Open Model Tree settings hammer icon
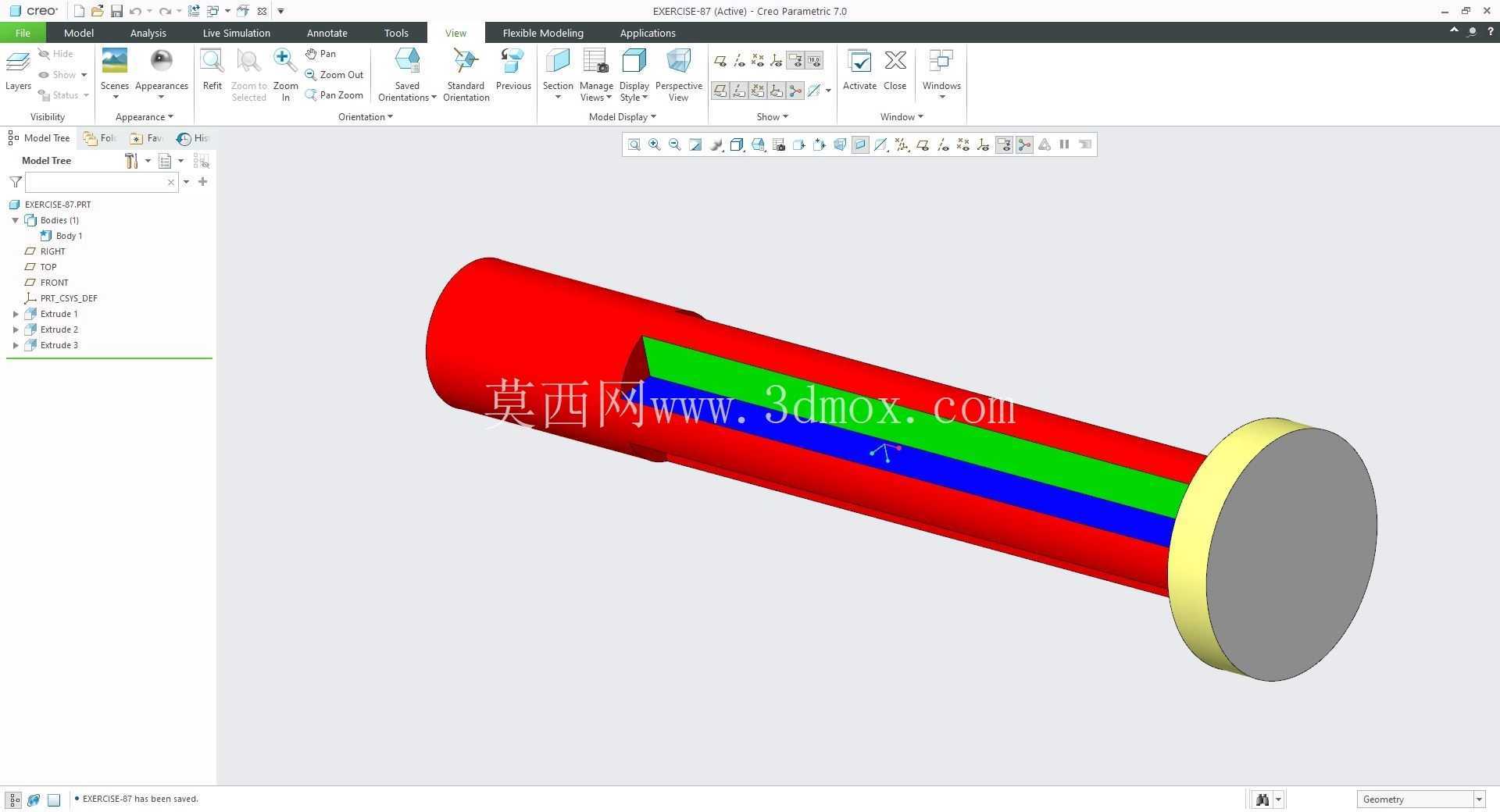This screenshot has width=1500, height=812. point(131,161)
